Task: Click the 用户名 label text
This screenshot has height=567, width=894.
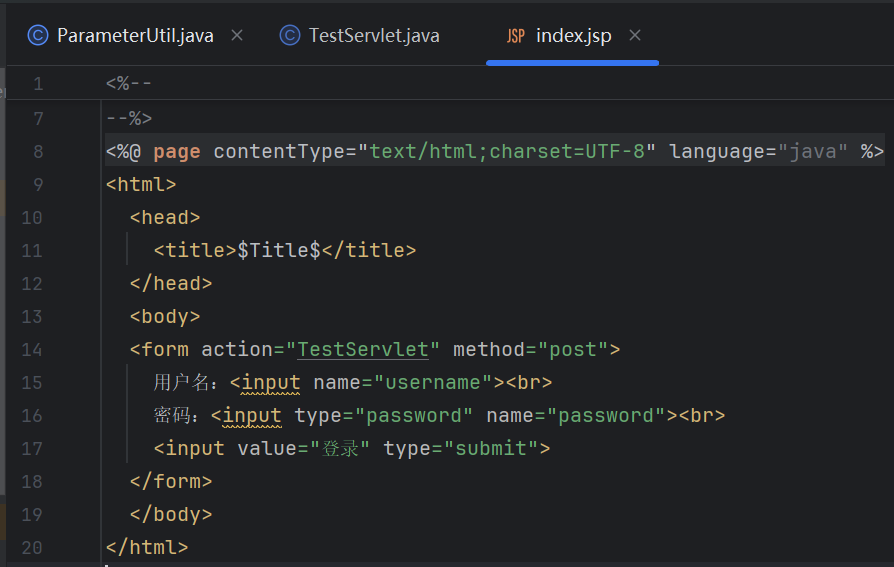Action: (x=181, y=382)
